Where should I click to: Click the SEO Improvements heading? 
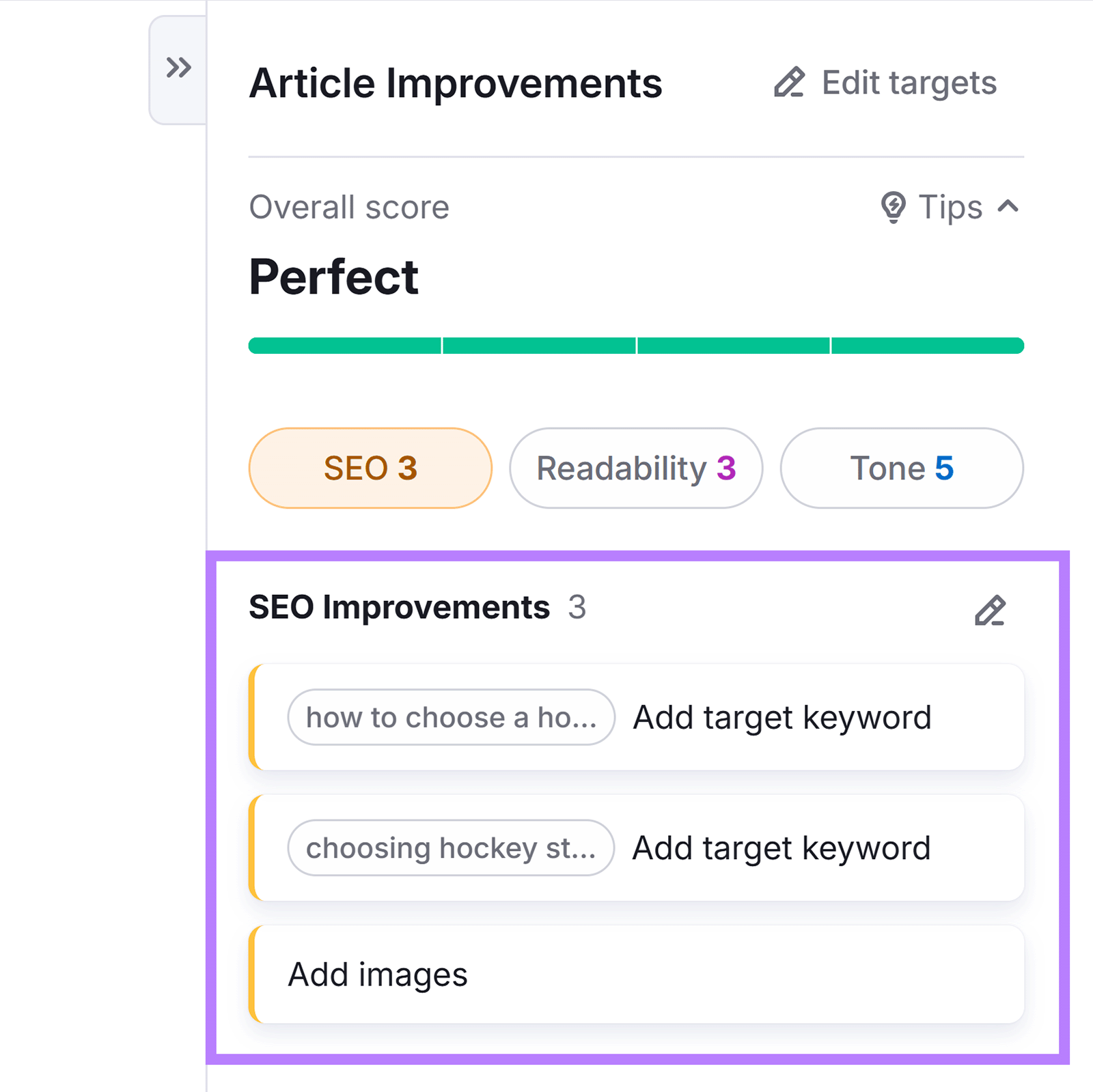coord(400,607)
